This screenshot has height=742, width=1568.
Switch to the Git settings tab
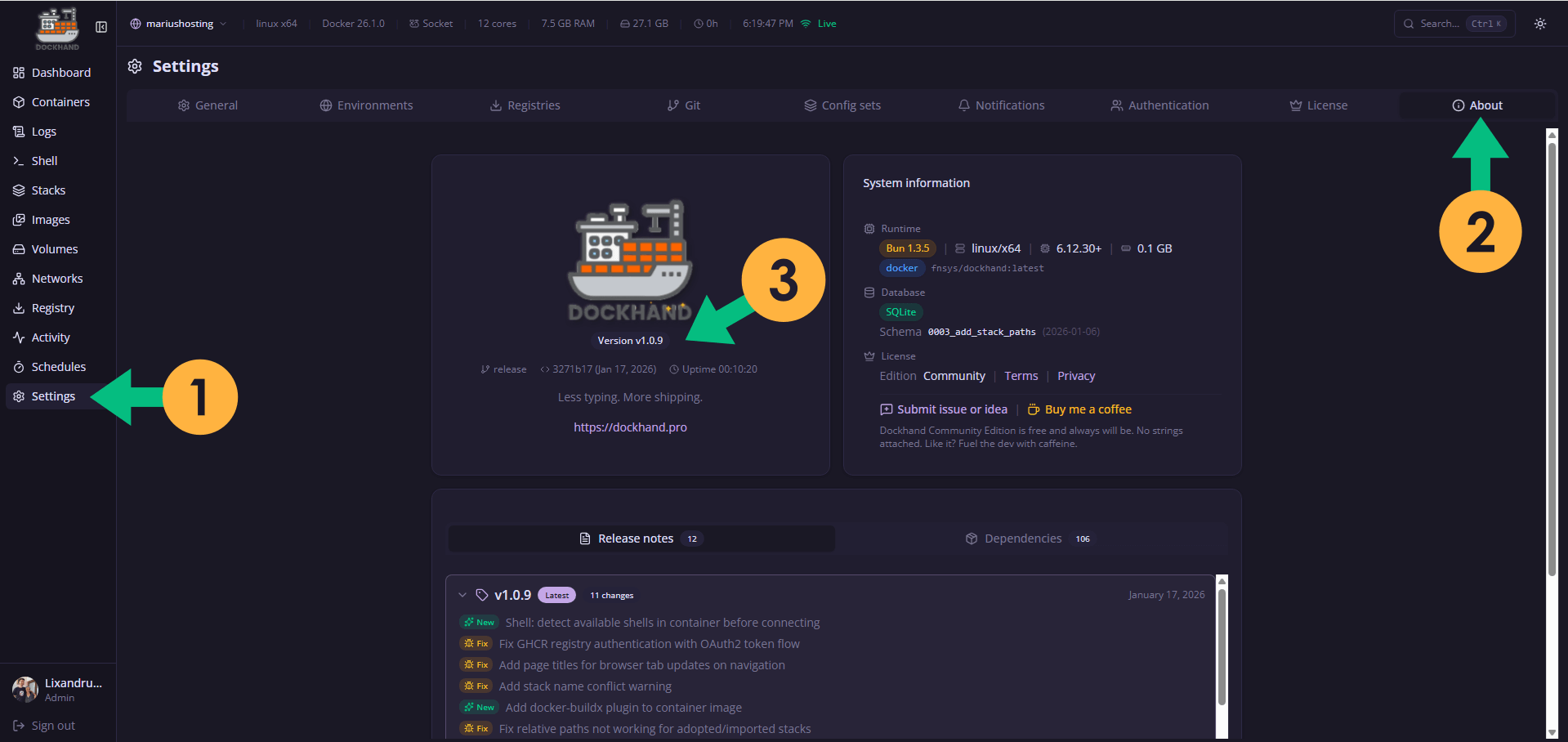684,105
